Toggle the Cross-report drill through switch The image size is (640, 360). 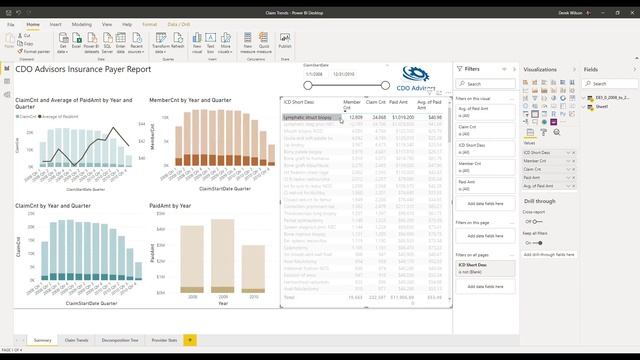point(537,222)
